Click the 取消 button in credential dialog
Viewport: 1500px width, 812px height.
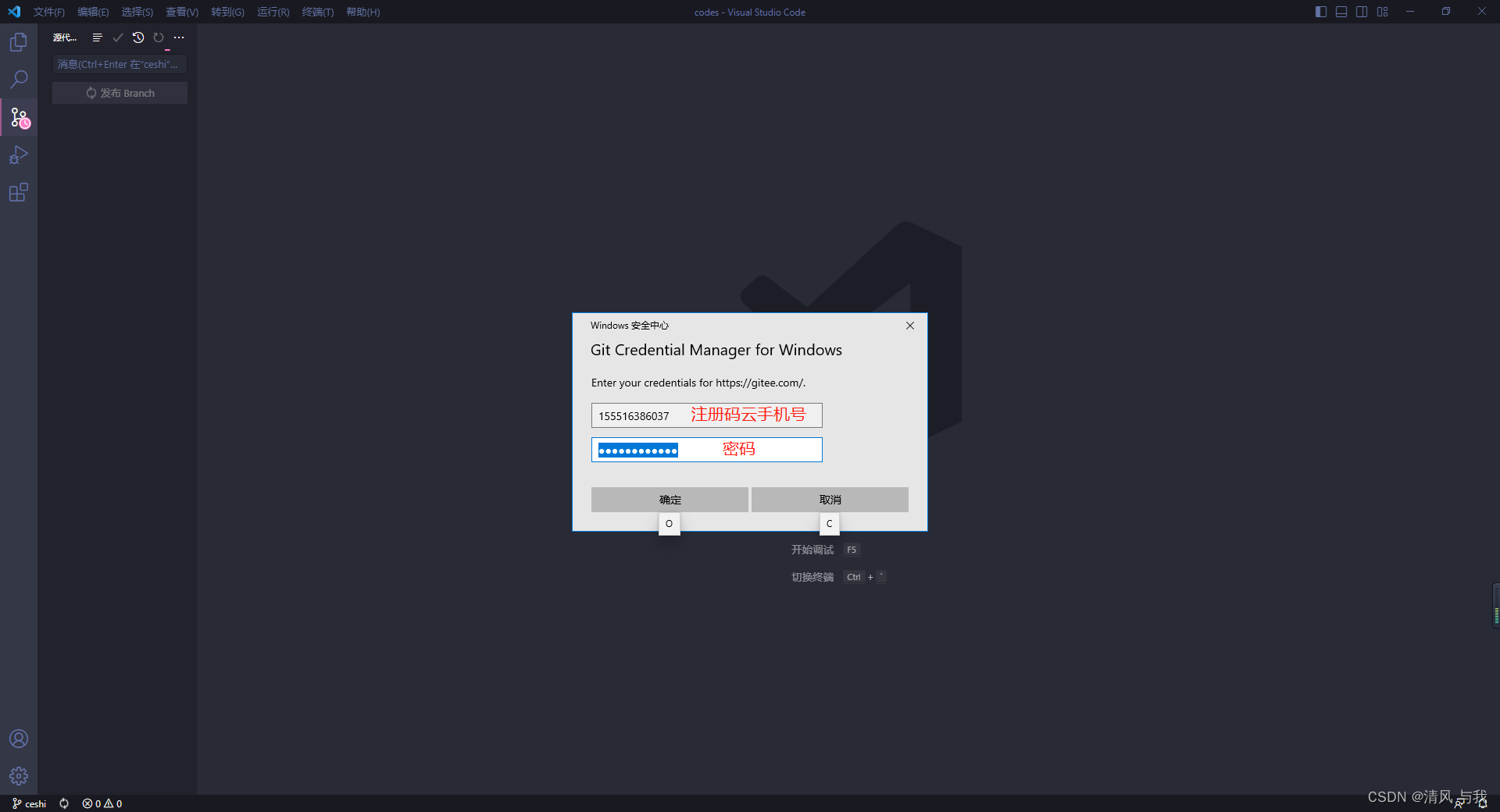(830, 500)
